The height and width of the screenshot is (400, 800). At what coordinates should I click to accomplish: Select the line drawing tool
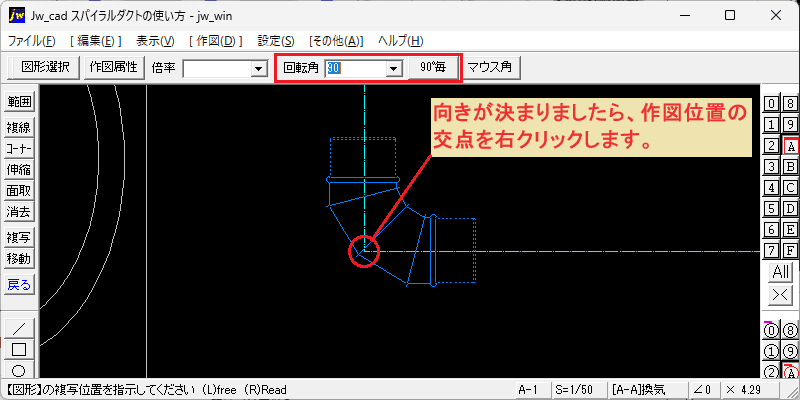click(x=19, y=327)
